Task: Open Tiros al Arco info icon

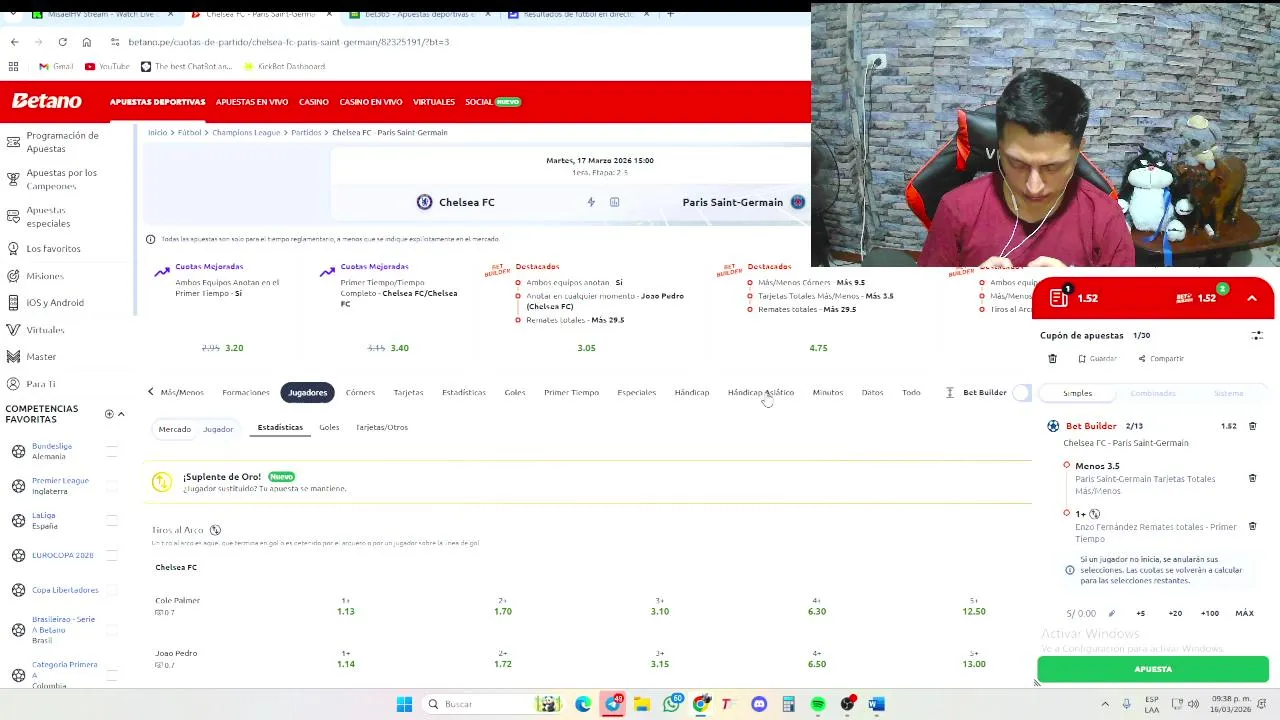Action: pos(215,530)
